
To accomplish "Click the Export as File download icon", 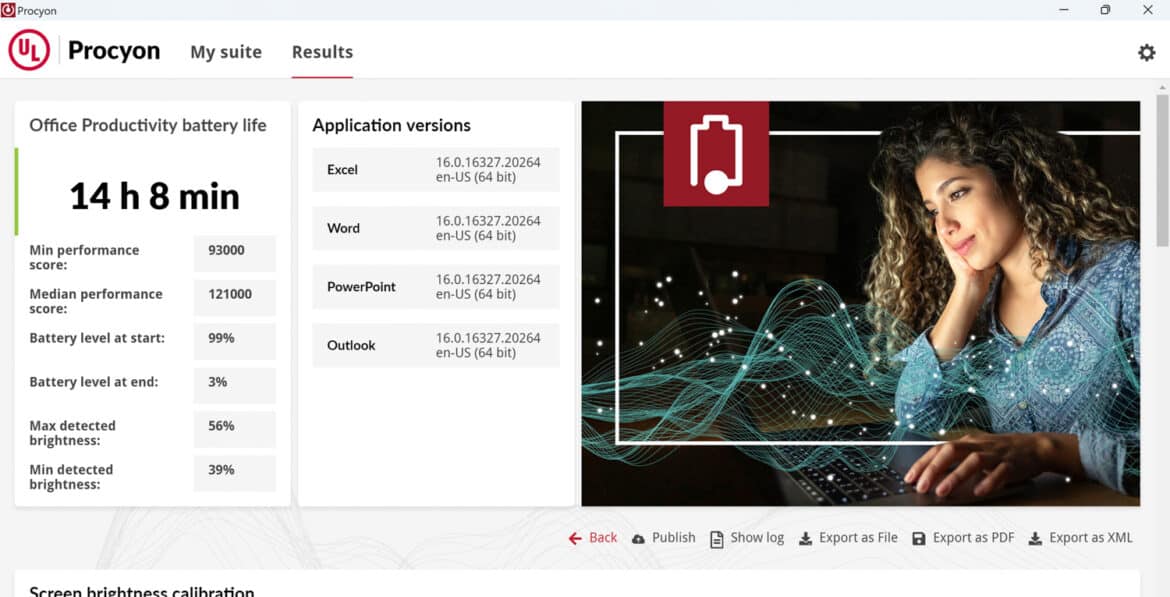I will tap(805, 539).
